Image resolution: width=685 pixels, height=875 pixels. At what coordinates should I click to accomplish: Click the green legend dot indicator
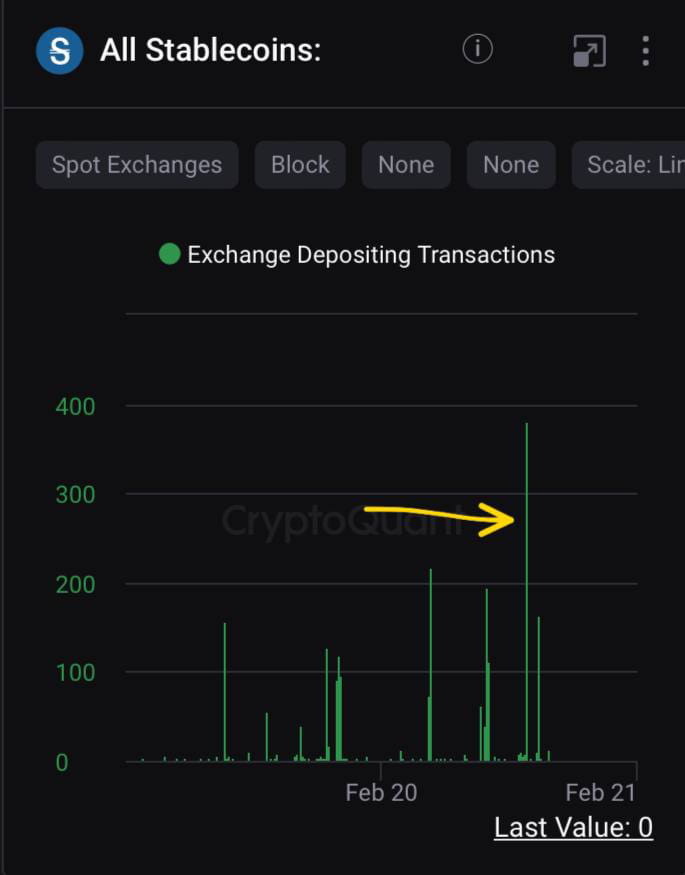coord(168,254)
